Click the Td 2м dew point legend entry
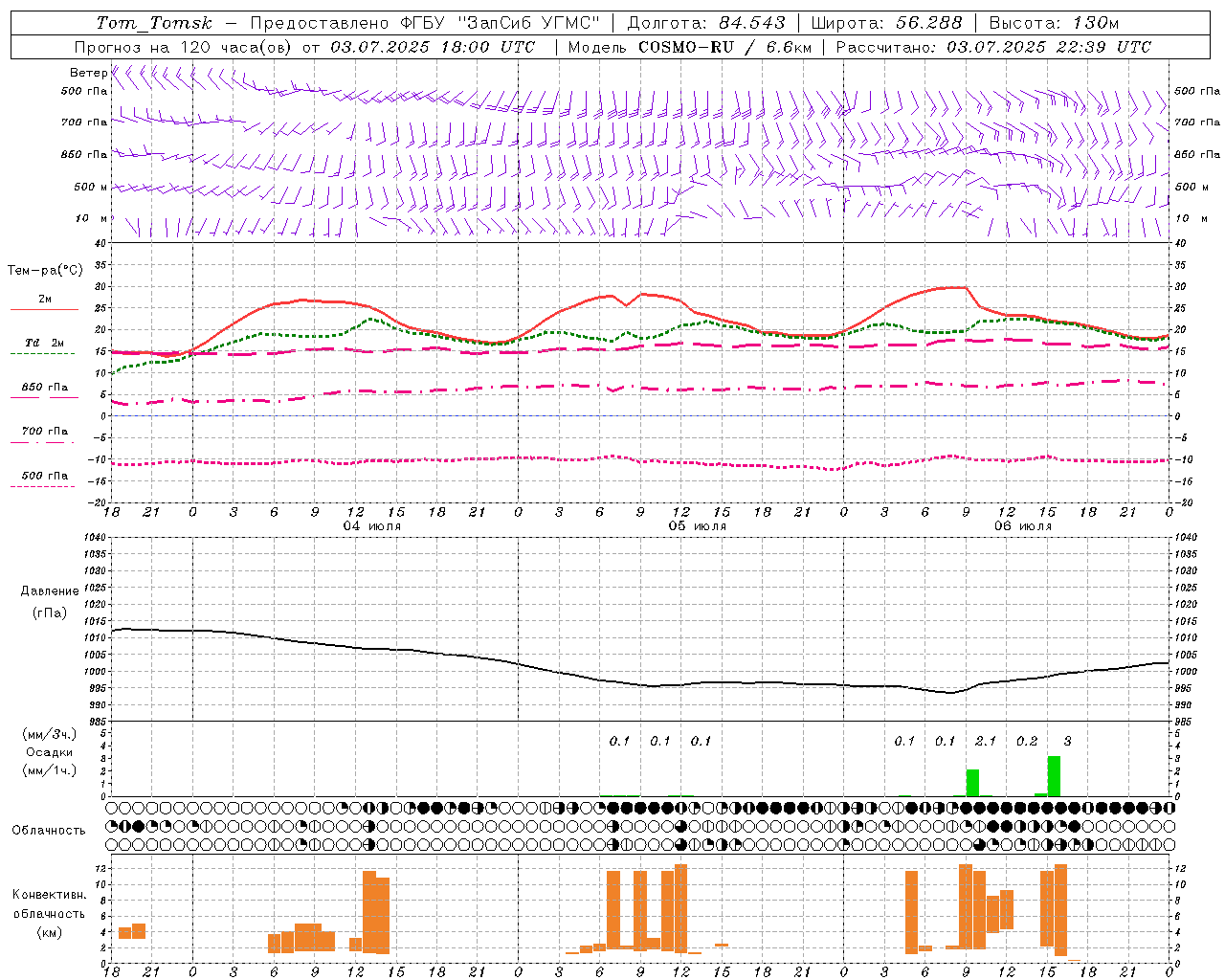Image resolution: width=1225 pixels, height=980 pixels. [44, 343]
